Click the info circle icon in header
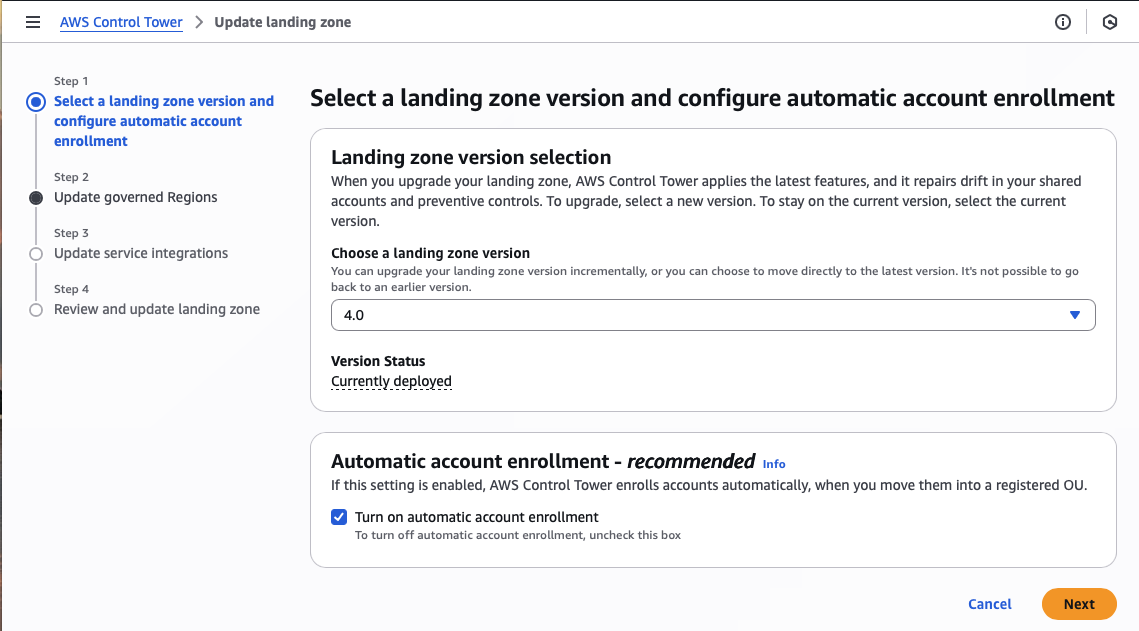The width and height of the screenshot is (1139, 631). [x=1063, y=22]
